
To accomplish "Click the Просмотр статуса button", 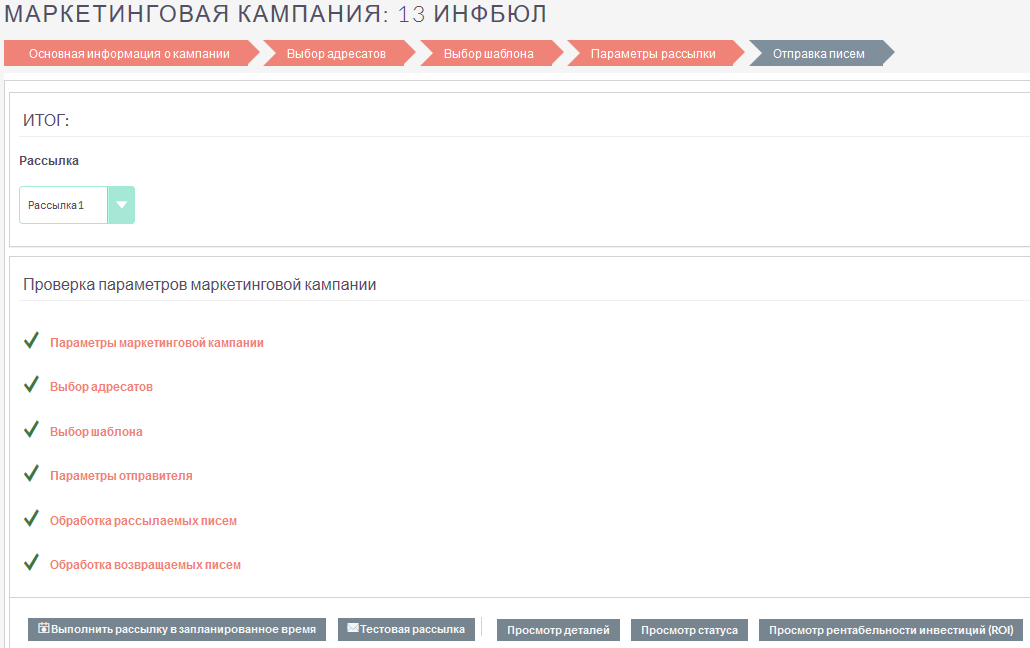I will tap(689, 630).
